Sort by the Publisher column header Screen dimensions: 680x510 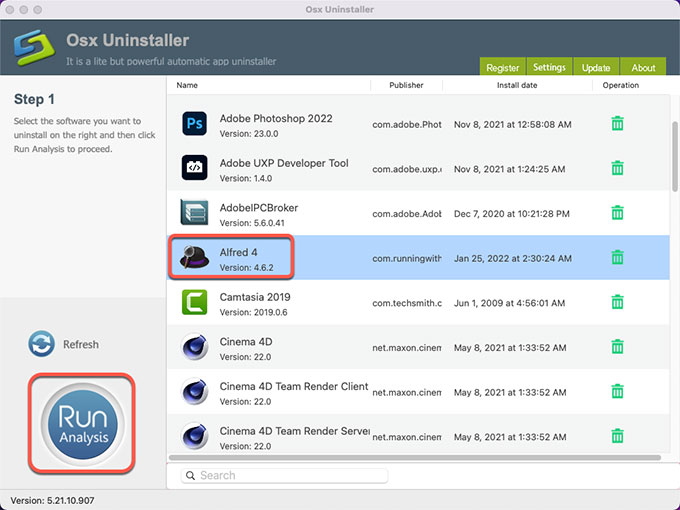pos(406,85)
